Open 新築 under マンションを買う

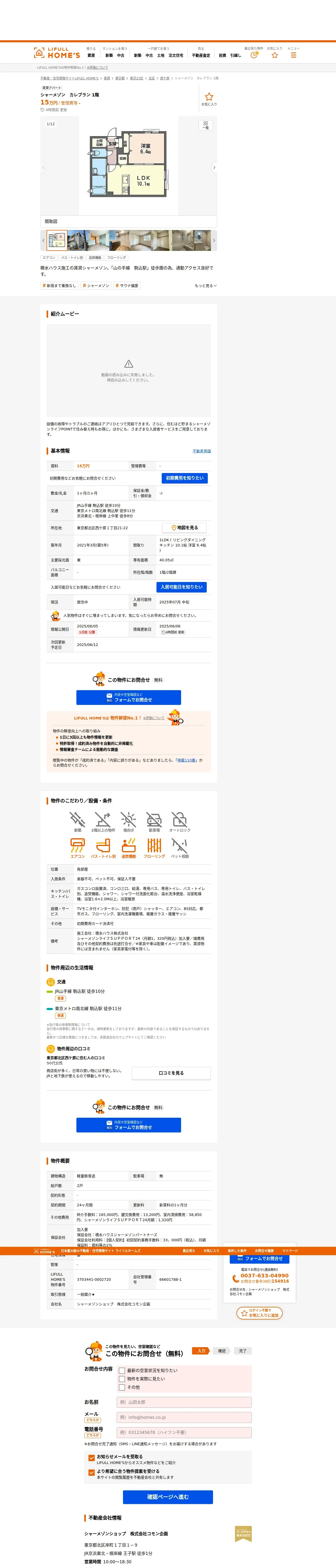coord(109,55)
